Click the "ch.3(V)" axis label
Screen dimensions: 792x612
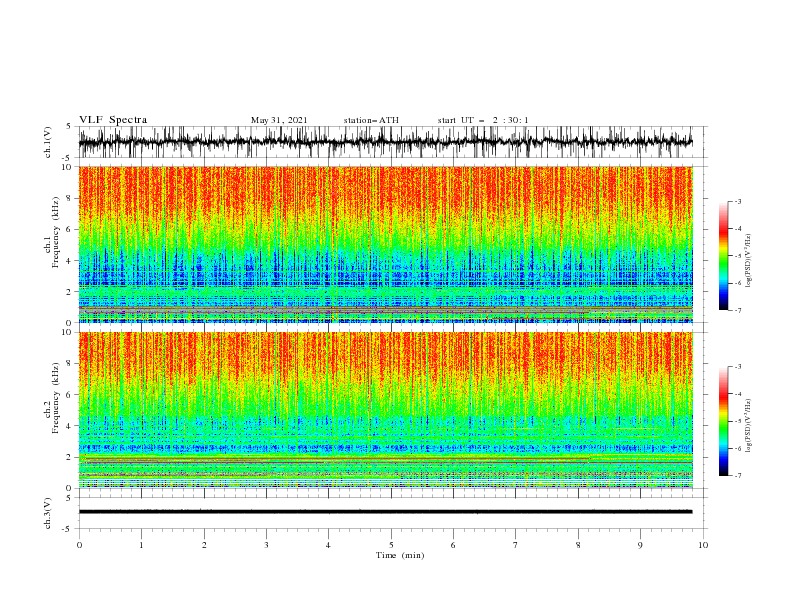[48, 513]
